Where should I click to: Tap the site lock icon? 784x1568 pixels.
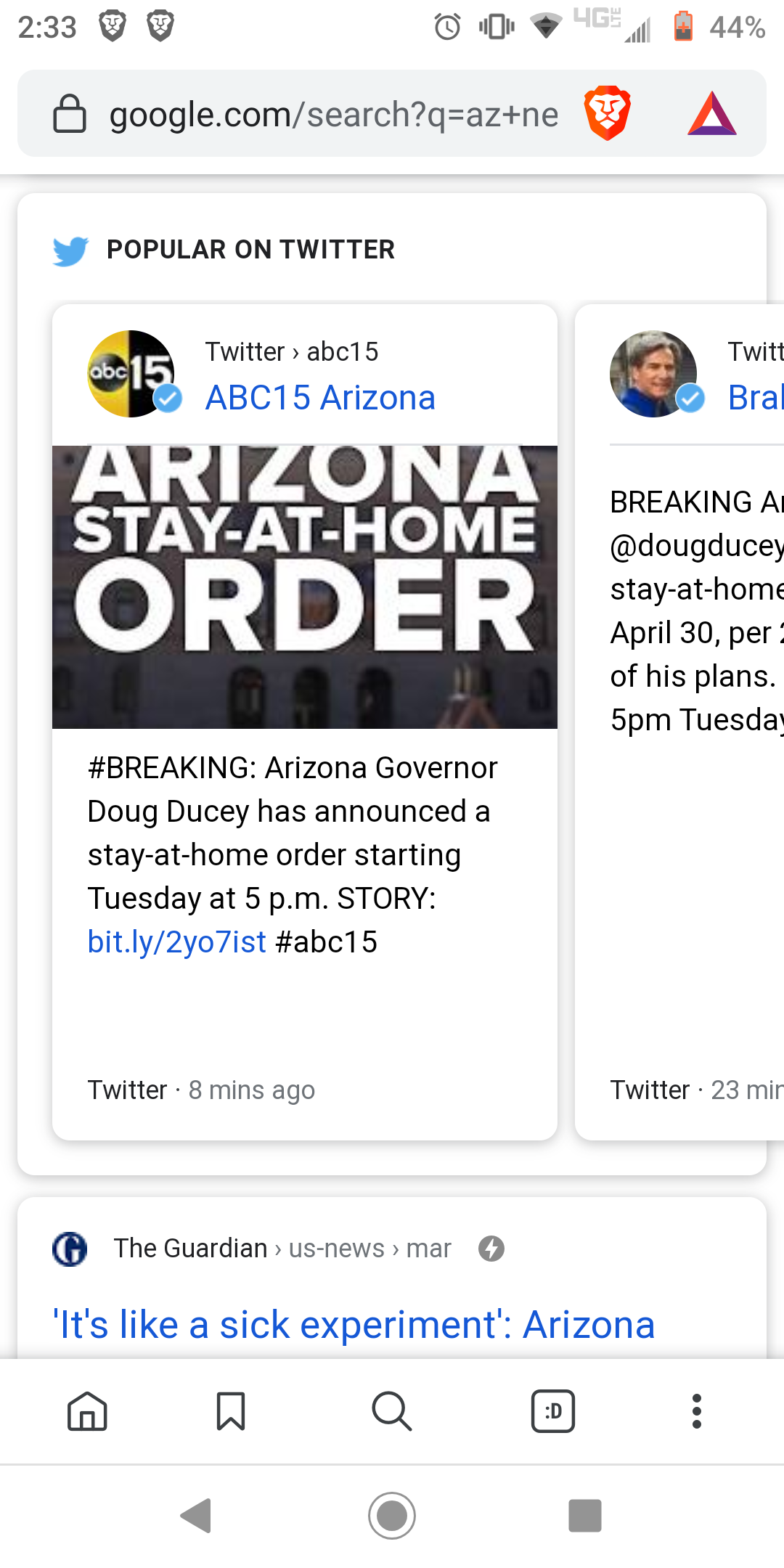70,114
